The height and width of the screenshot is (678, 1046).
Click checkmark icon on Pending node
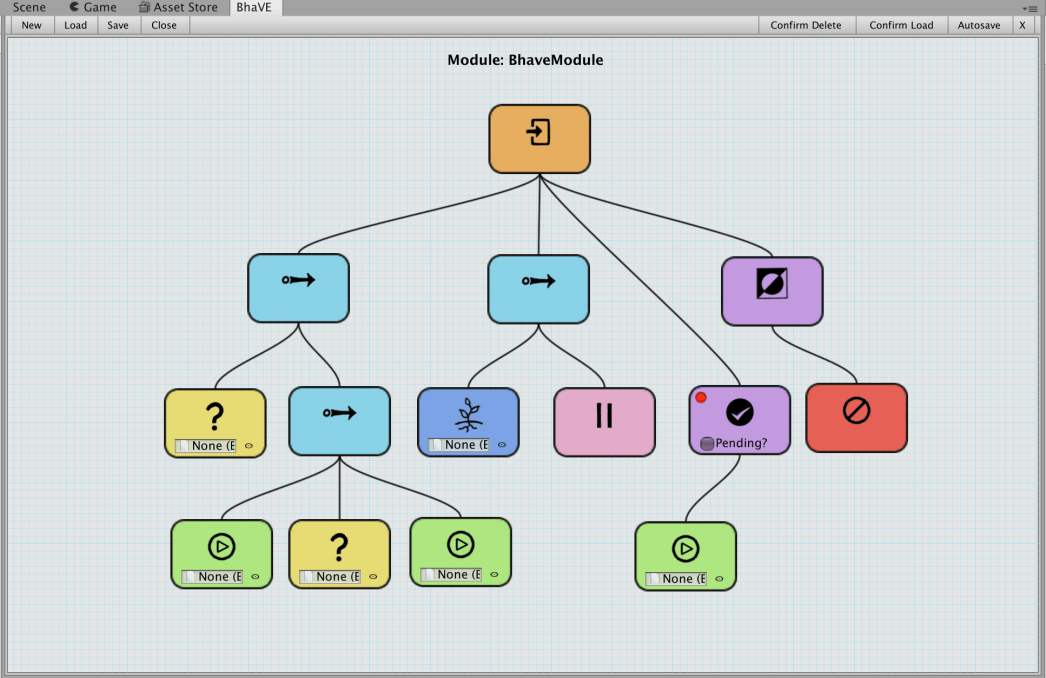[x=739, y=412]
